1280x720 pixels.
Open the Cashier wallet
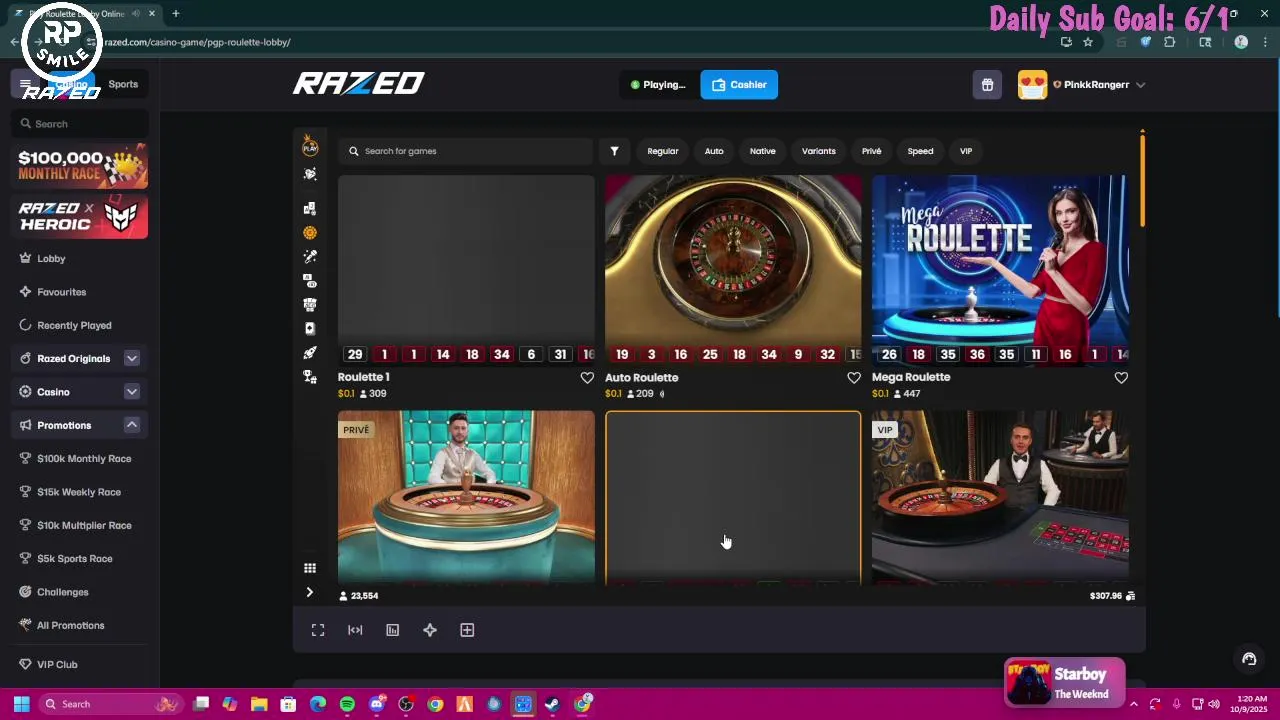point(739,85)
